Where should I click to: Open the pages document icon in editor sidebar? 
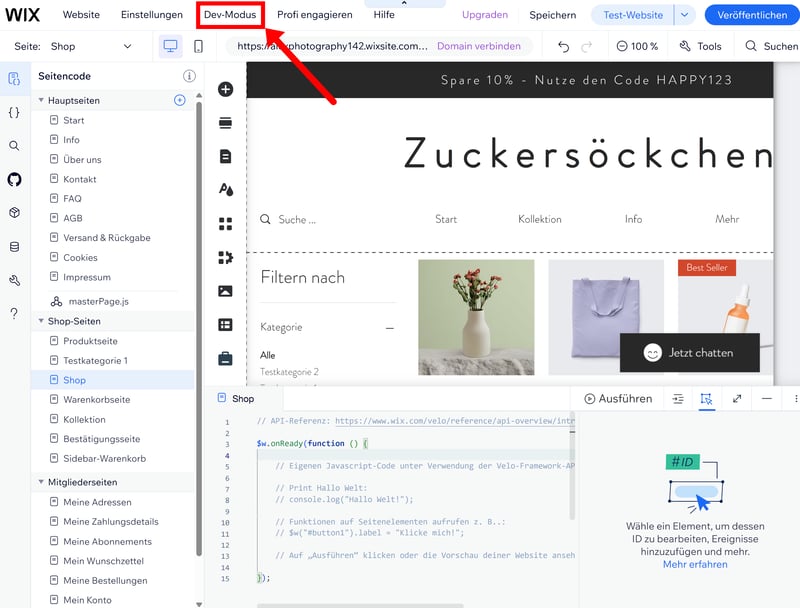[226, 156]
